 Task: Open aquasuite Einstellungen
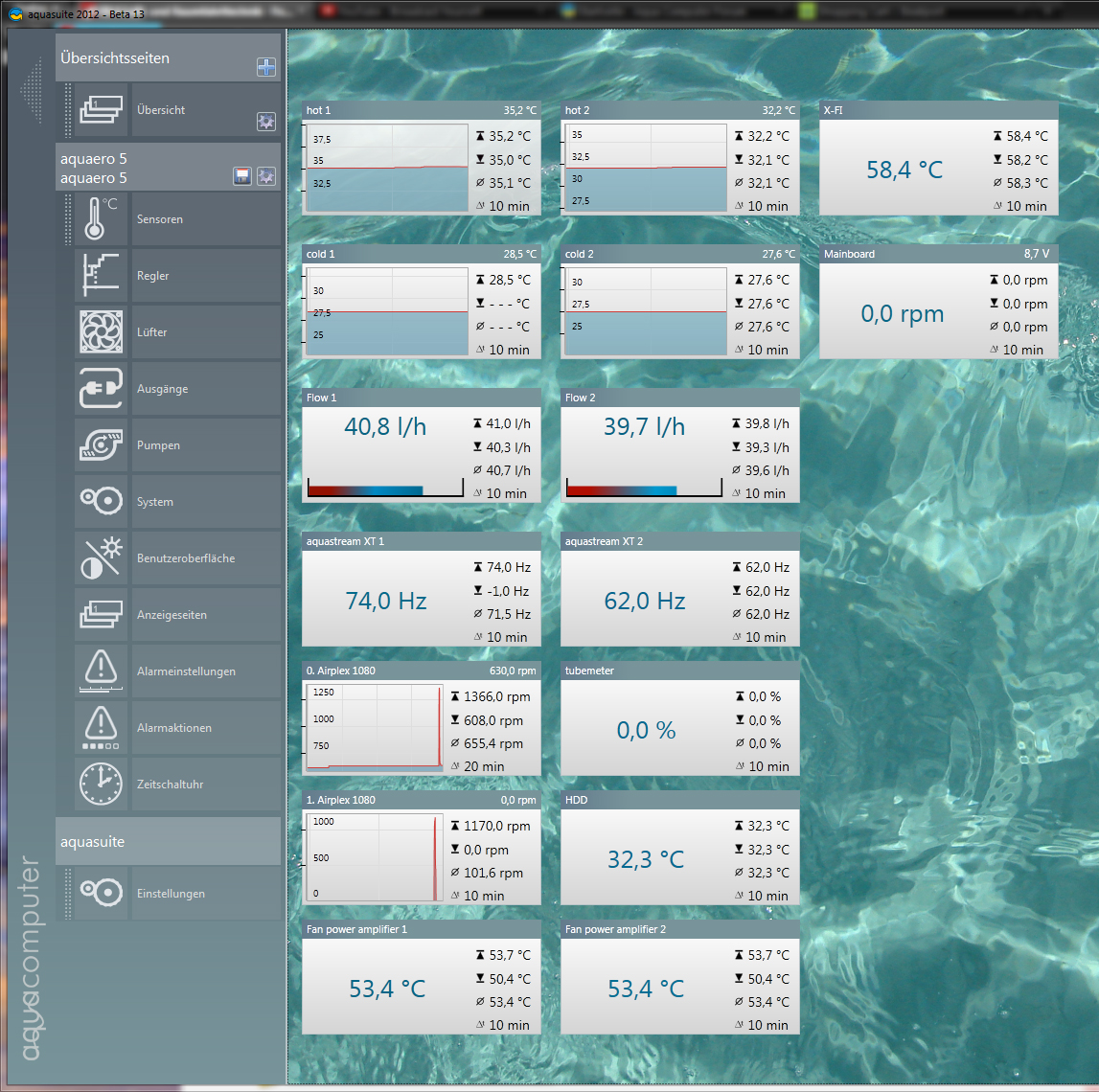coord(171,894)
